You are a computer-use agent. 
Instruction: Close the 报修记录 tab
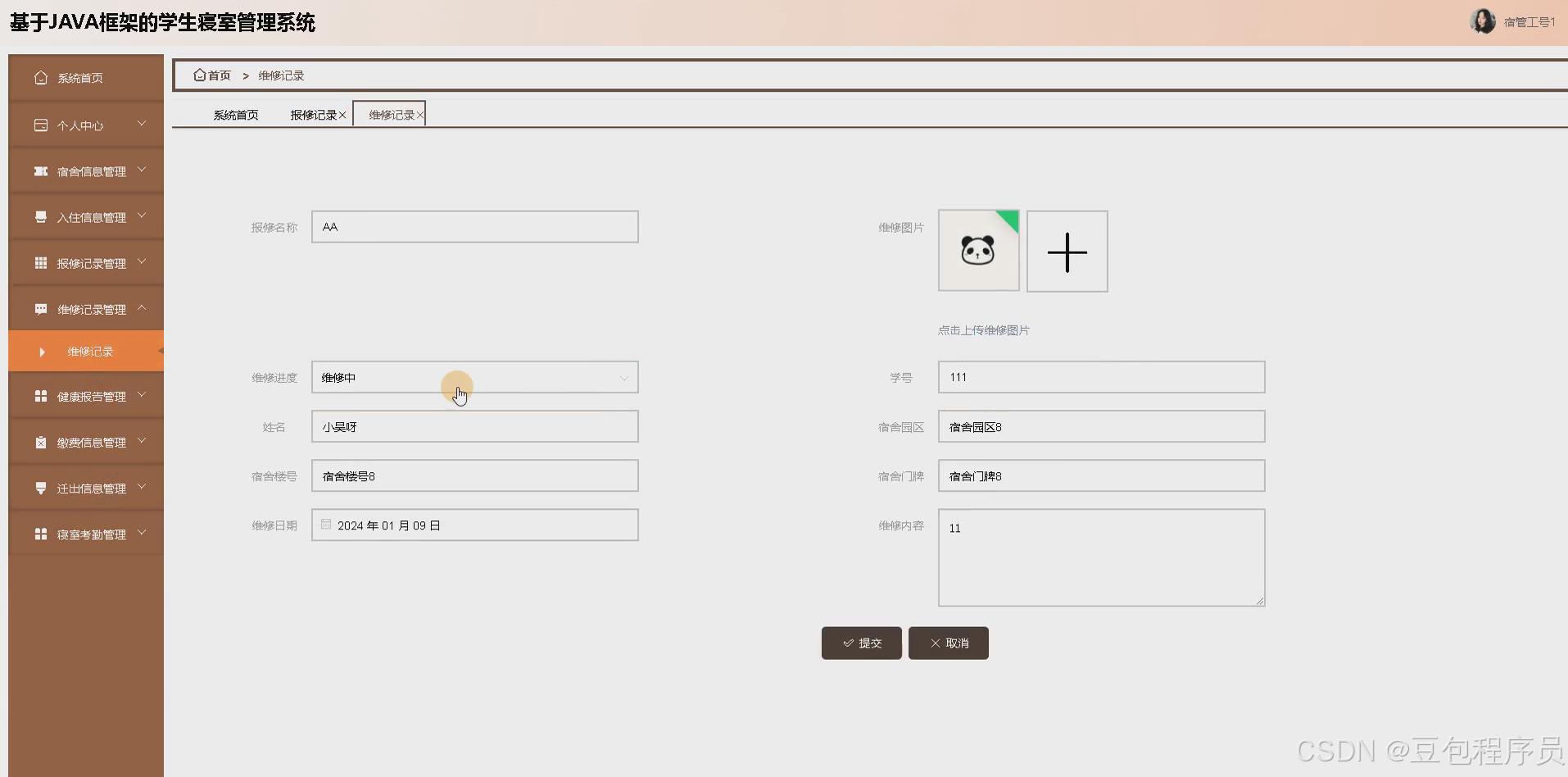point(342,115)
